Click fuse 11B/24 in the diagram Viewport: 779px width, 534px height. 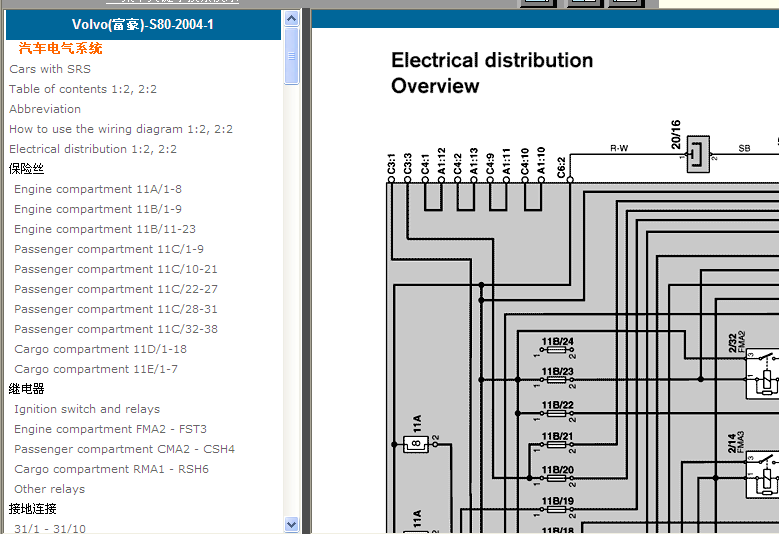pyautogui.click(x=556, y=350)
